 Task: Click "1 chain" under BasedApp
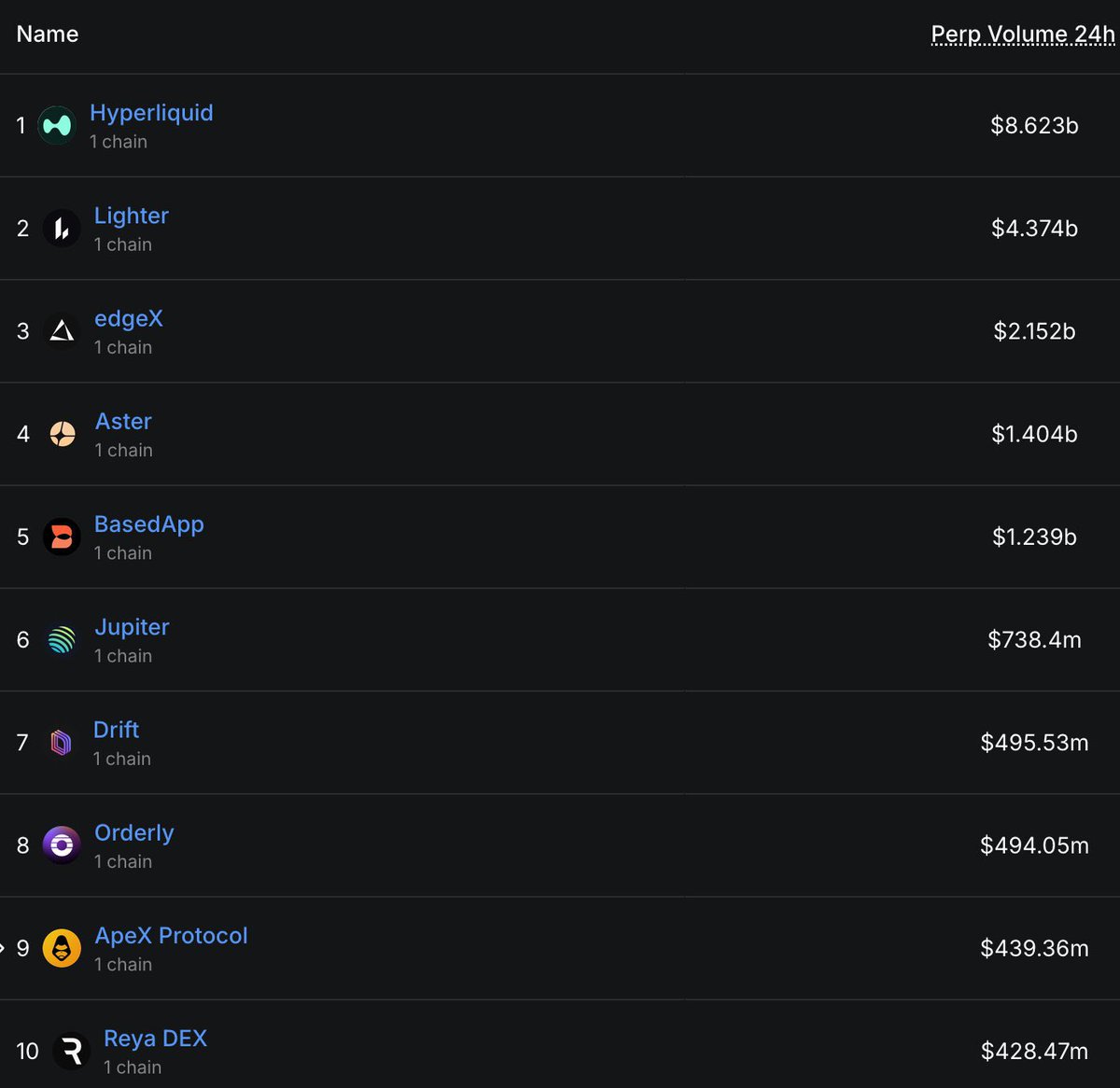(x=123, y=553)
